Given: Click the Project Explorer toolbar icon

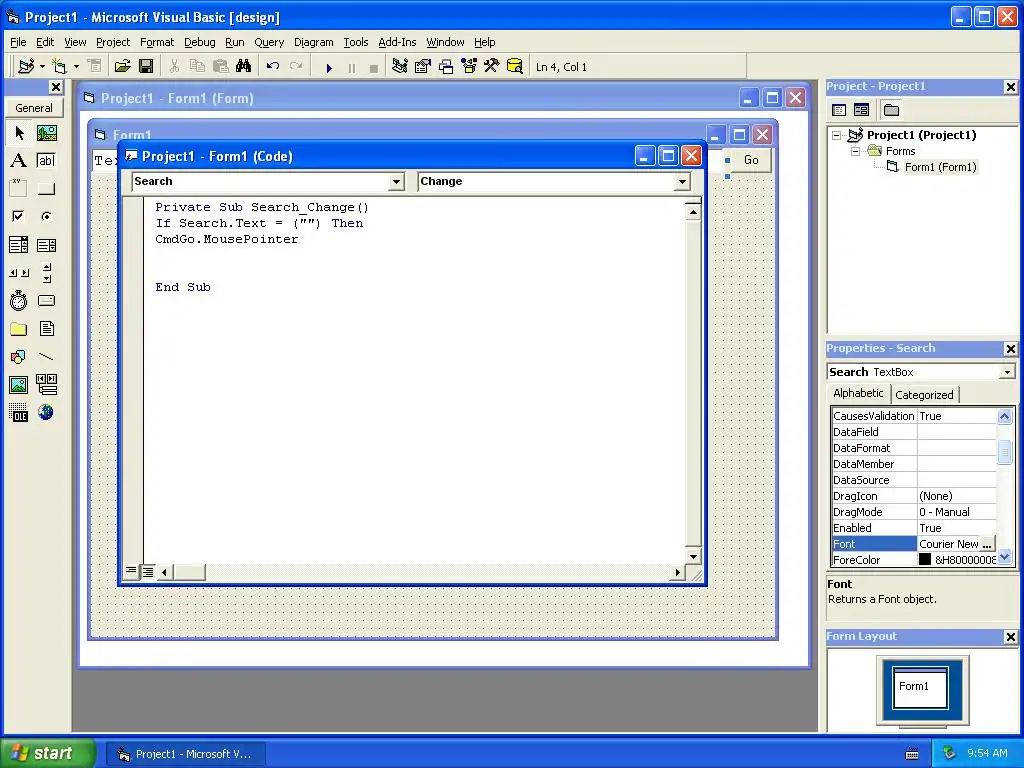Looking at the screenshot, I should [x=400, y=66].
